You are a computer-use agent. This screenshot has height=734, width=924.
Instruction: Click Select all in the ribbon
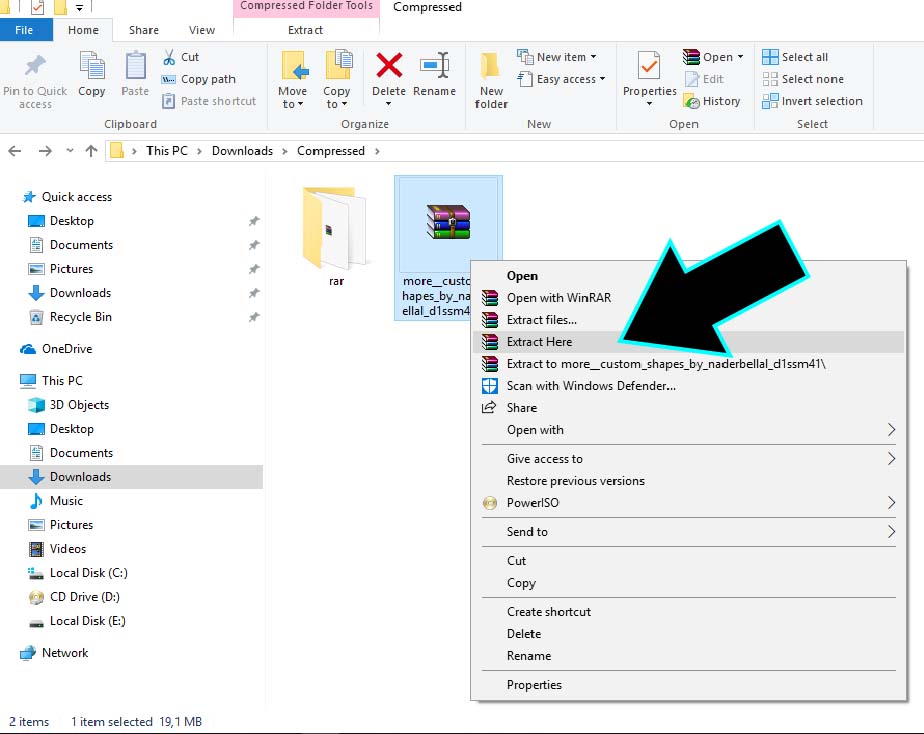point(795,57)
